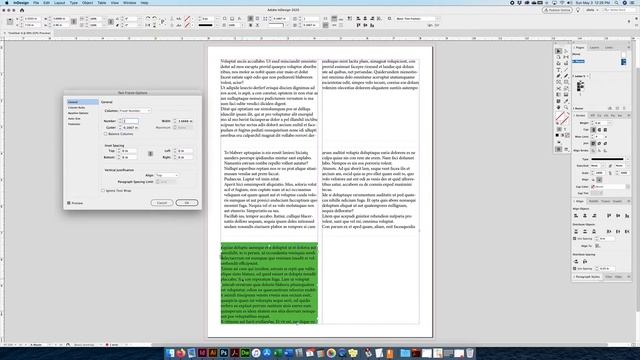
Task: Switch to the Layers panel tab
Action: coord(595,47)
